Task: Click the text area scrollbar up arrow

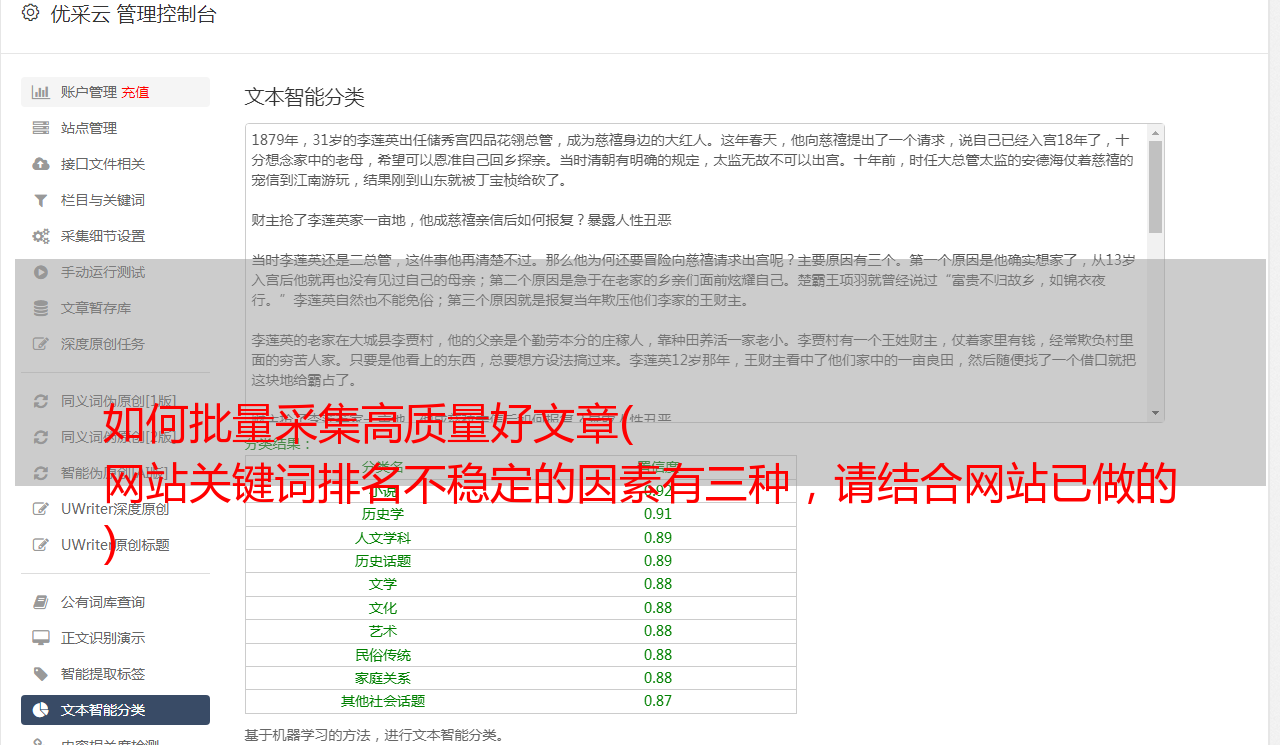Action: tap(1155, 132)
